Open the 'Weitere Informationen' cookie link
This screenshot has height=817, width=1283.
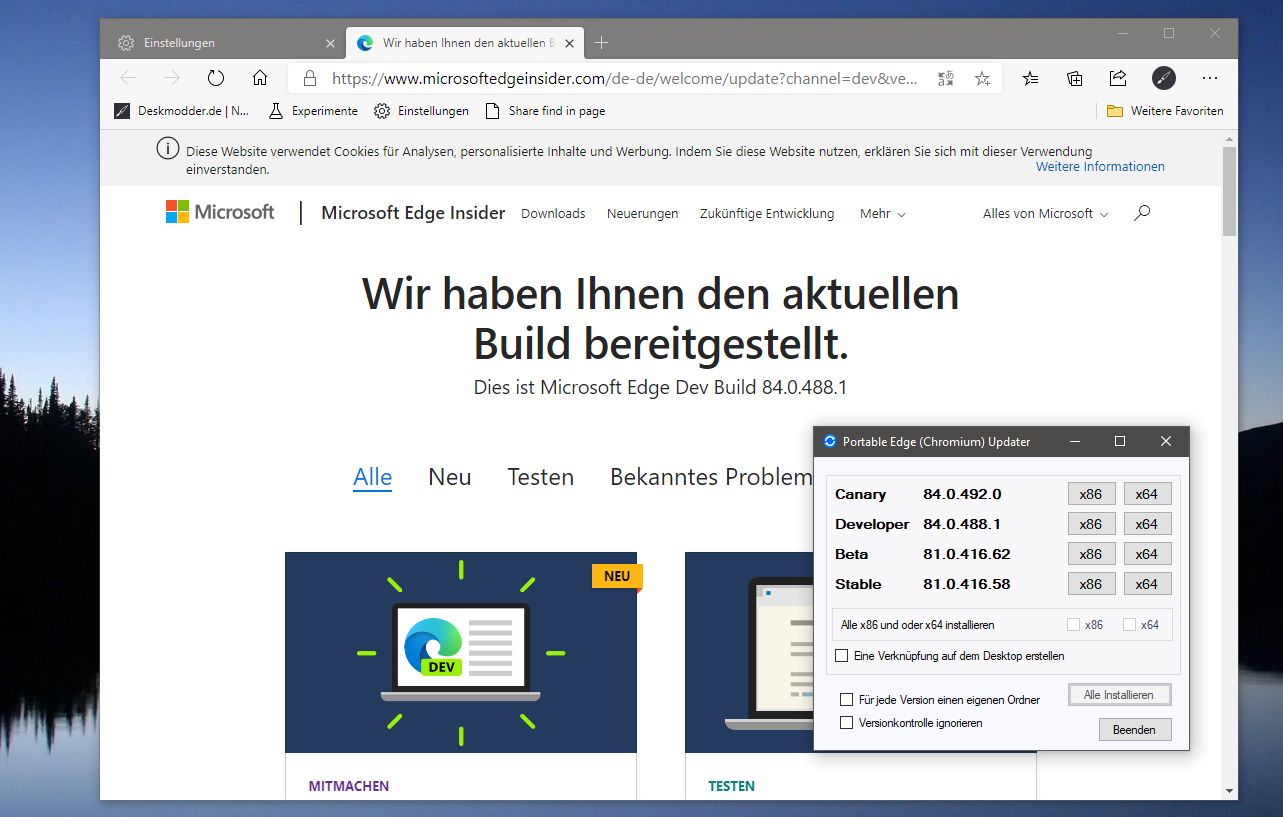(x=1100, y=167)
